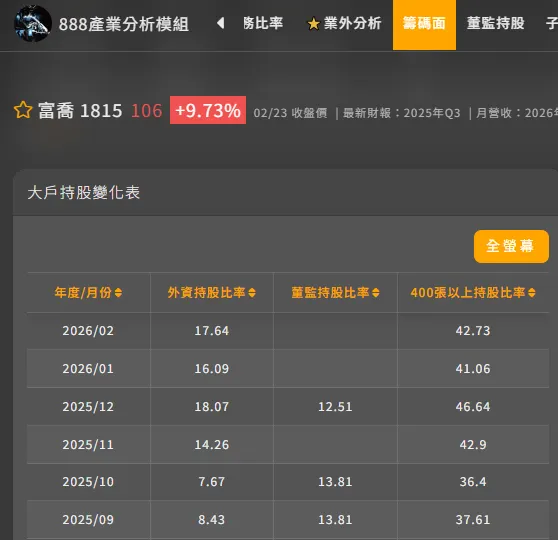
Task: Click the 8.43 foreign holding value
Action: coord(212,520)
